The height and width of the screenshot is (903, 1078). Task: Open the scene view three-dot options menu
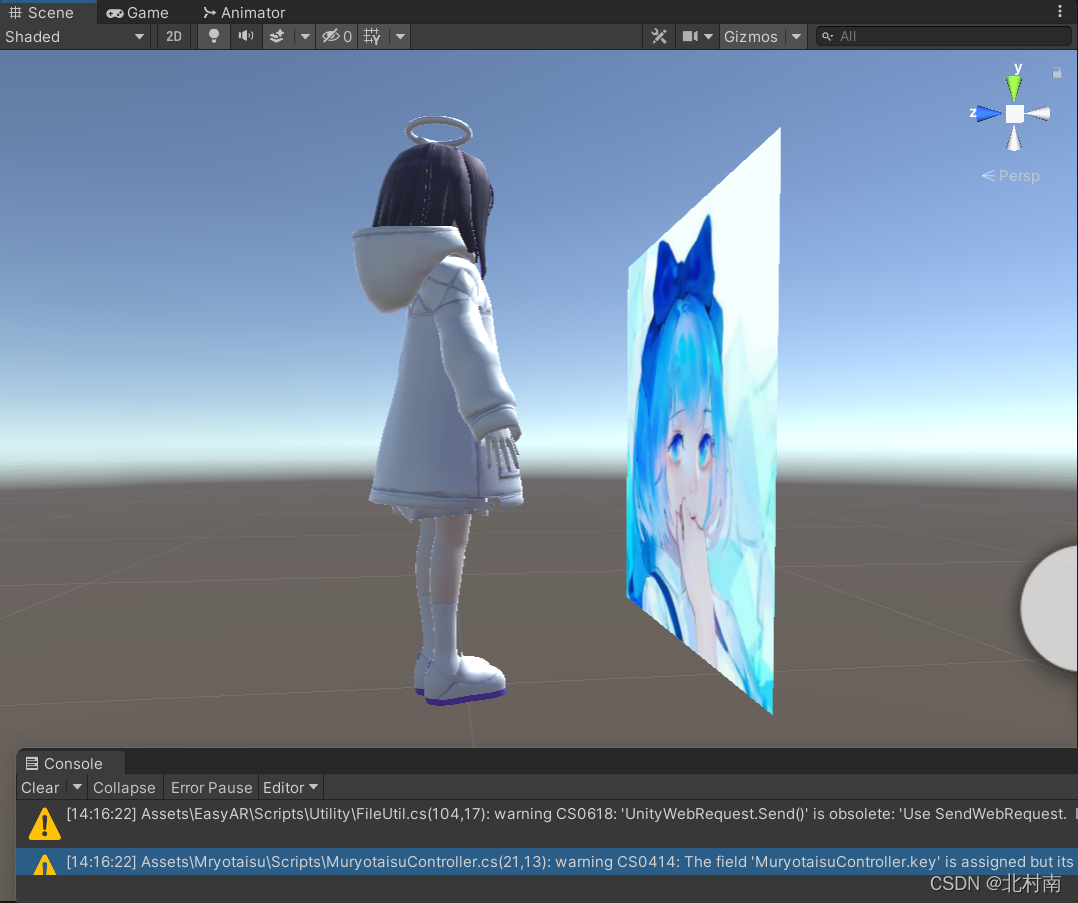[1059, 11]
